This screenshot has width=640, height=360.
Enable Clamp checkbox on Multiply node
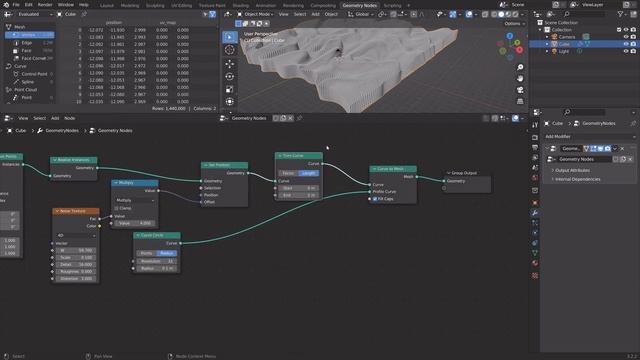click(x=117, y=208)
